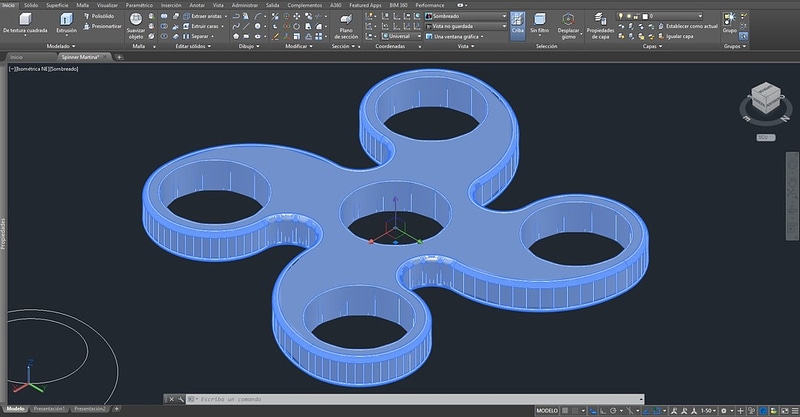Click Extraer aristas in Editar sólidos
800x417 pixels.
pyautogui.click(x=203, y=16)
